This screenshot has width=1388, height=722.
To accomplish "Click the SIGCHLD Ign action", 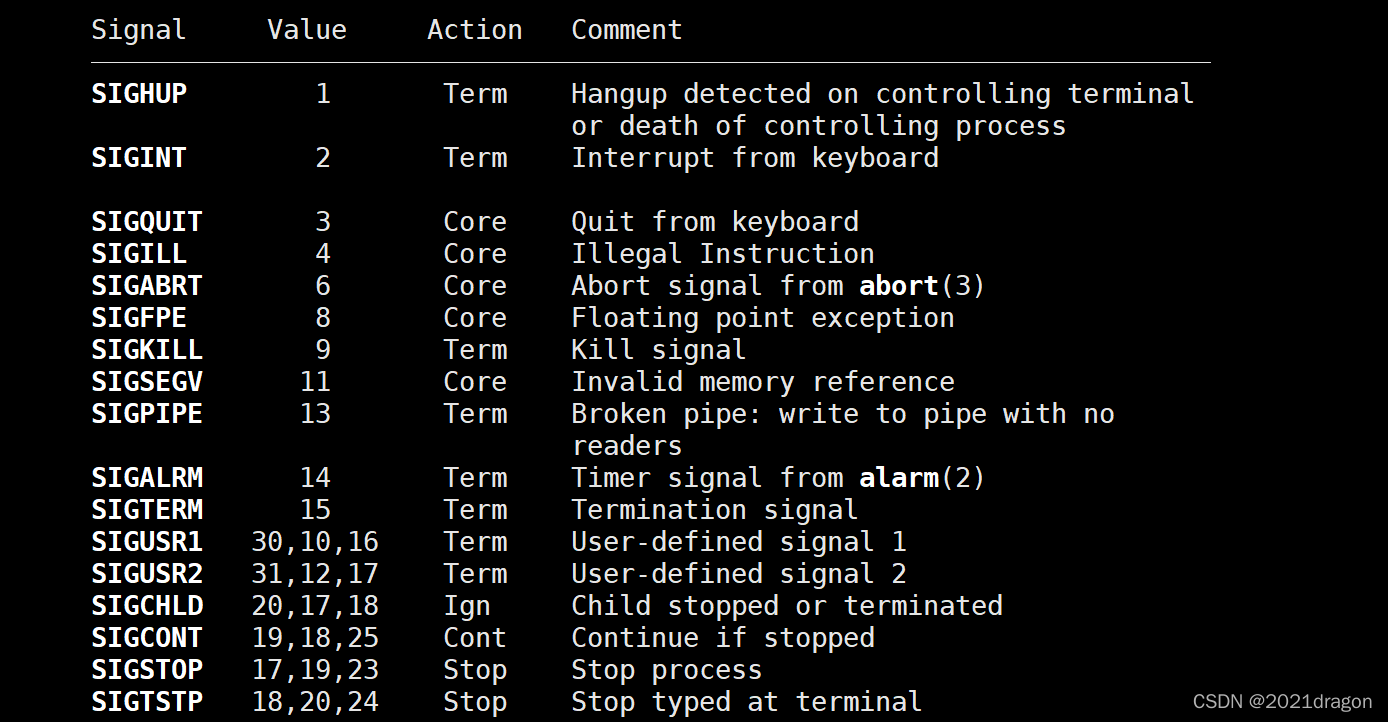I will [467, 606].
